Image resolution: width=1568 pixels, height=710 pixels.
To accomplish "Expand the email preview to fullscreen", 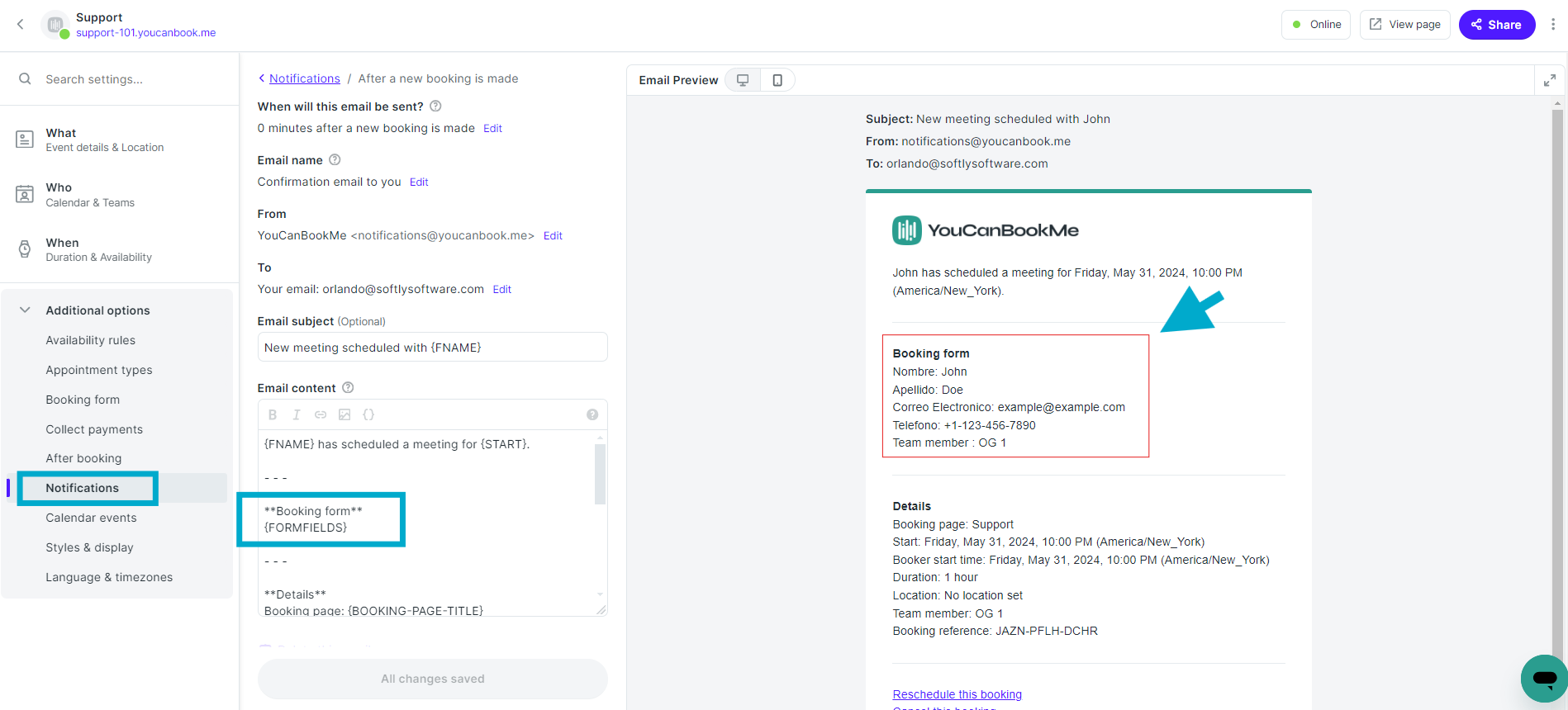I will pos(1550,80).
